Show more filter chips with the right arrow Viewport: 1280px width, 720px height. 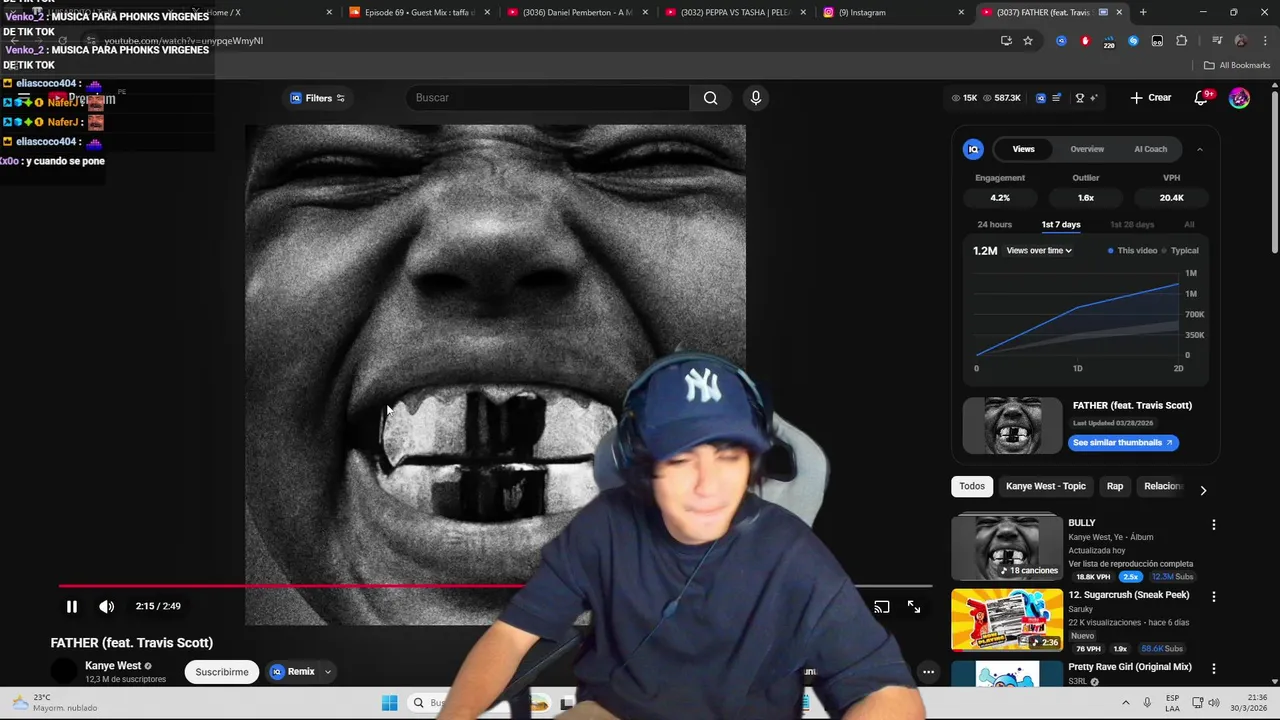coord(1203,490)
